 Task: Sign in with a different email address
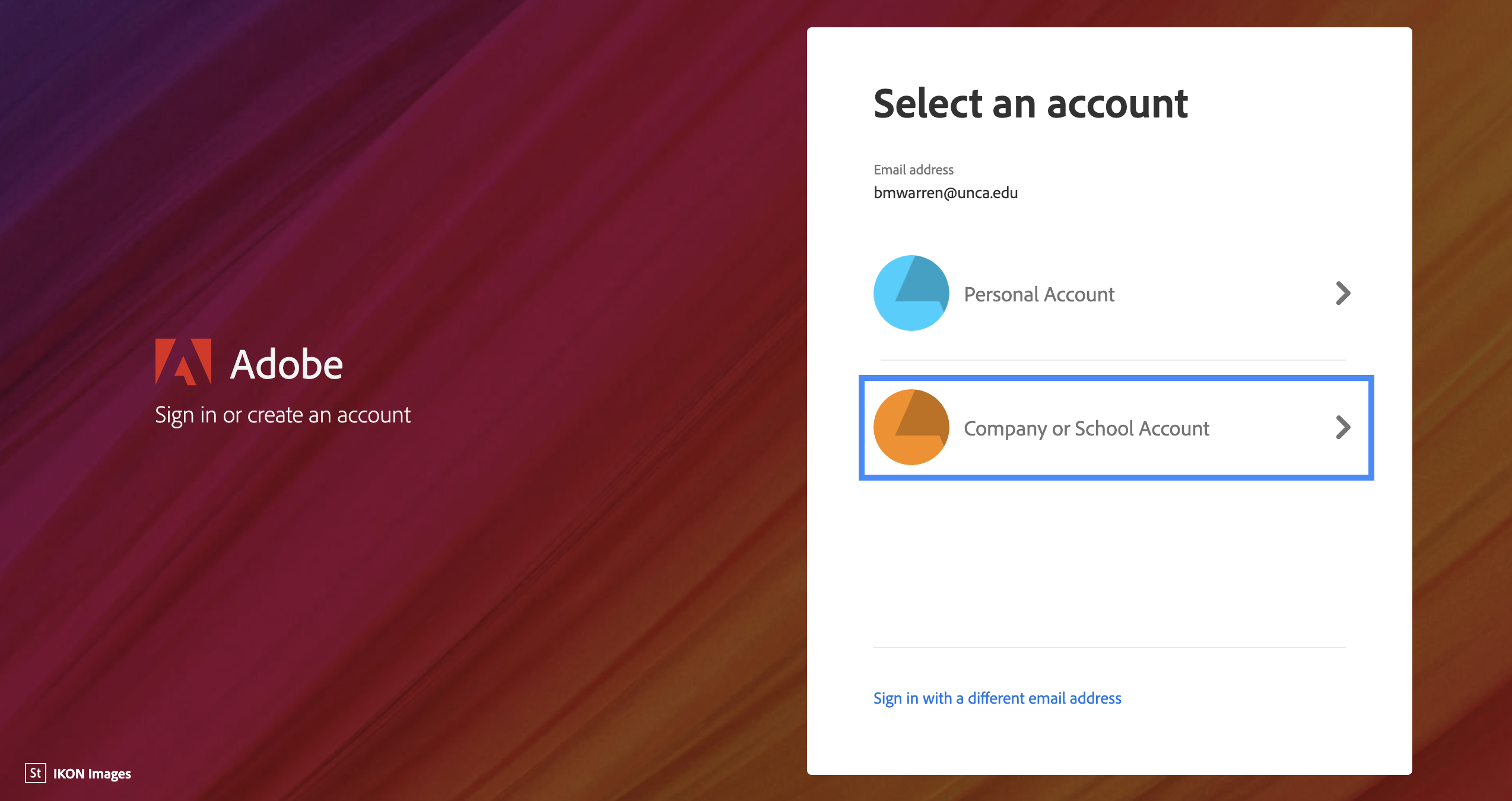click(997, 698)
